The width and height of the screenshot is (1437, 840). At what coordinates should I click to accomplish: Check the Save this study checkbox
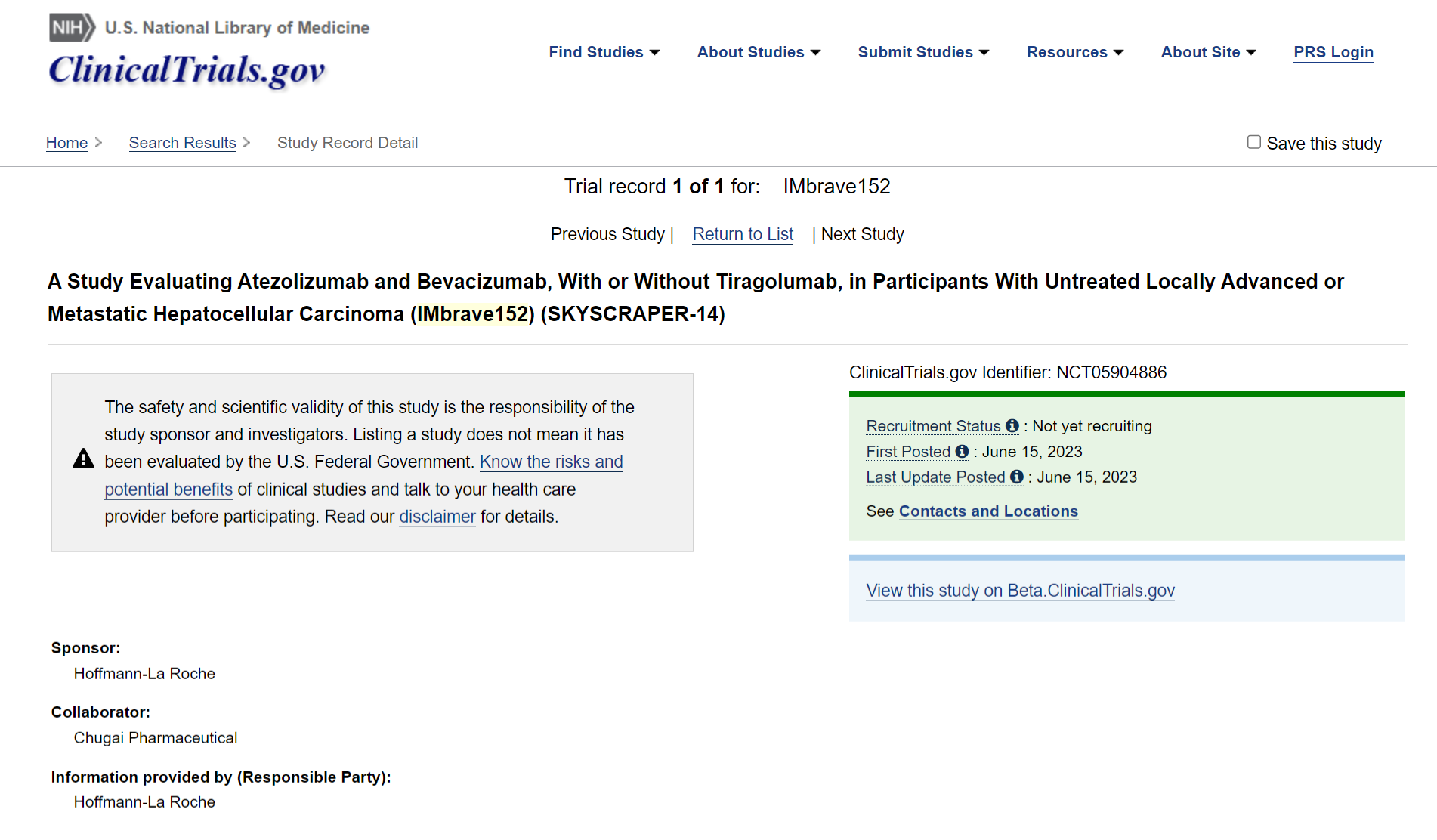pos(1254,142)
